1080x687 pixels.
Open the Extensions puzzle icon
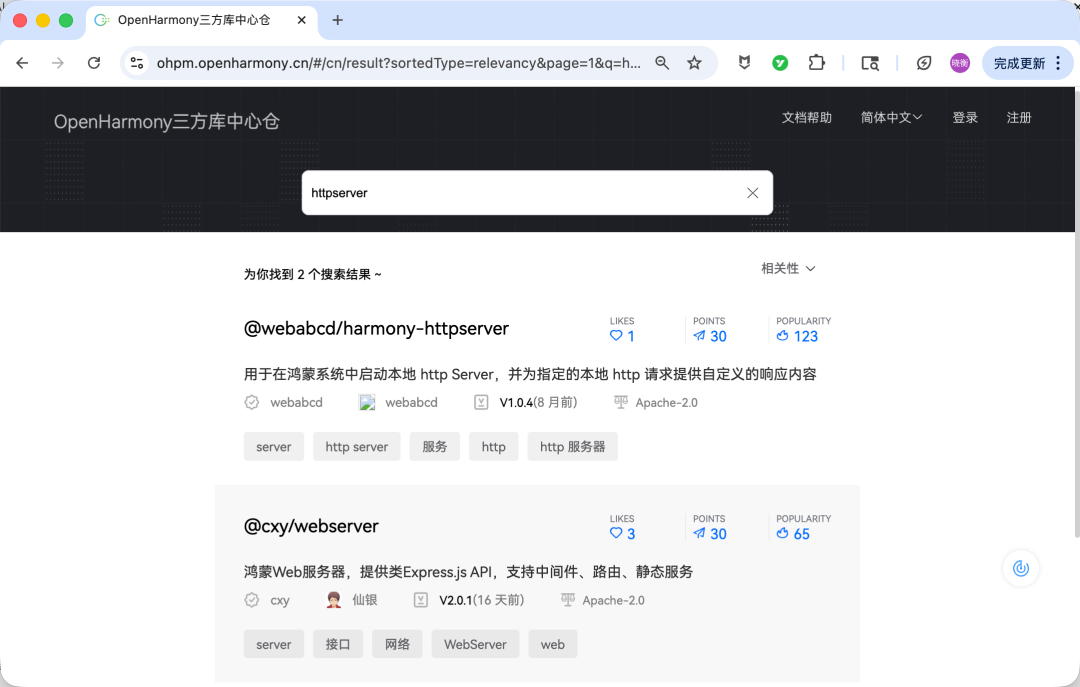click(x=816, y=63)
